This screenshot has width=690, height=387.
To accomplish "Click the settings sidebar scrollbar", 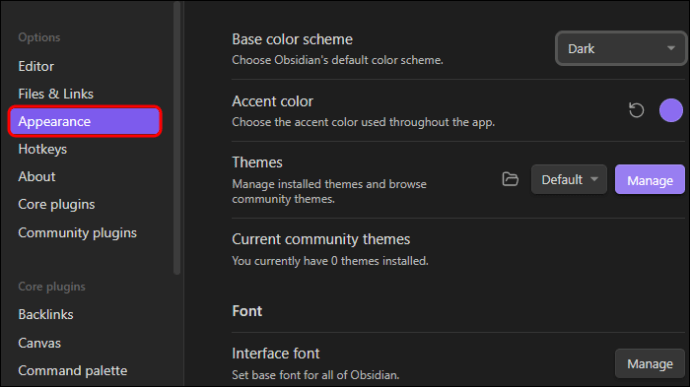I will (x=177, y=137).
